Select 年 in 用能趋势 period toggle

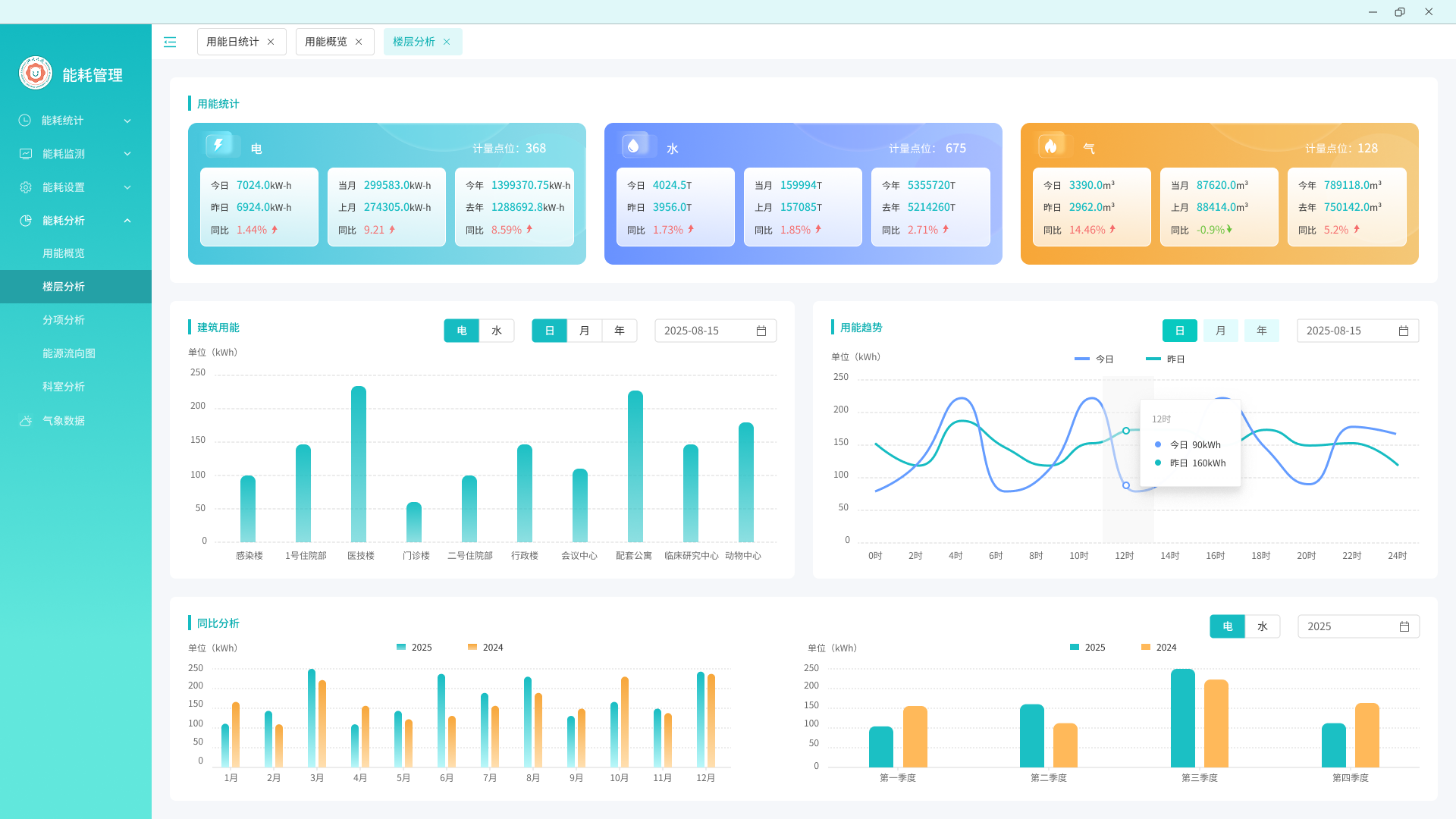coord(1262,331)
